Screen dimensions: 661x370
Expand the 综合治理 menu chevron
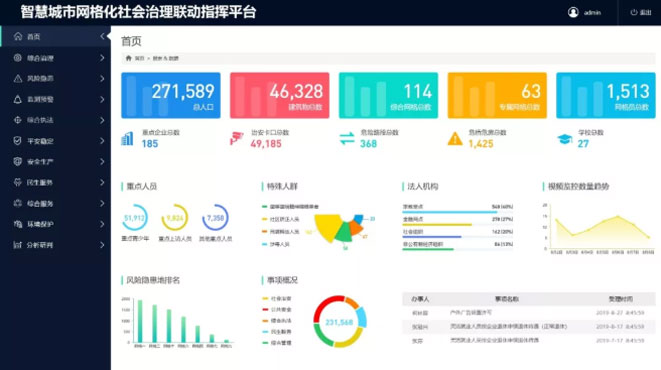(x=102, y=58)
